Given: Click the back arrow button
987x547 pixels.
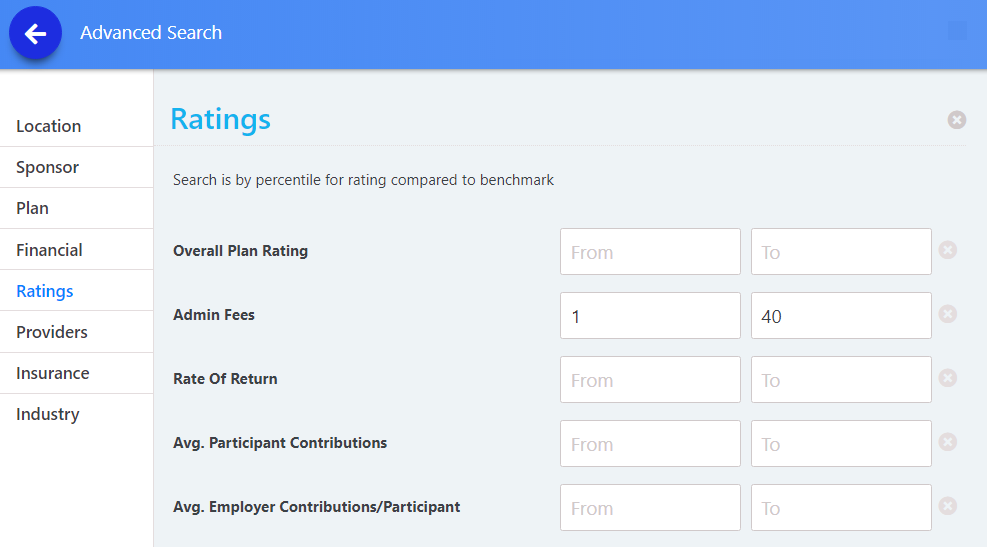Looking at the screenshot, I should pyautogui.click(x=36, y=34).
